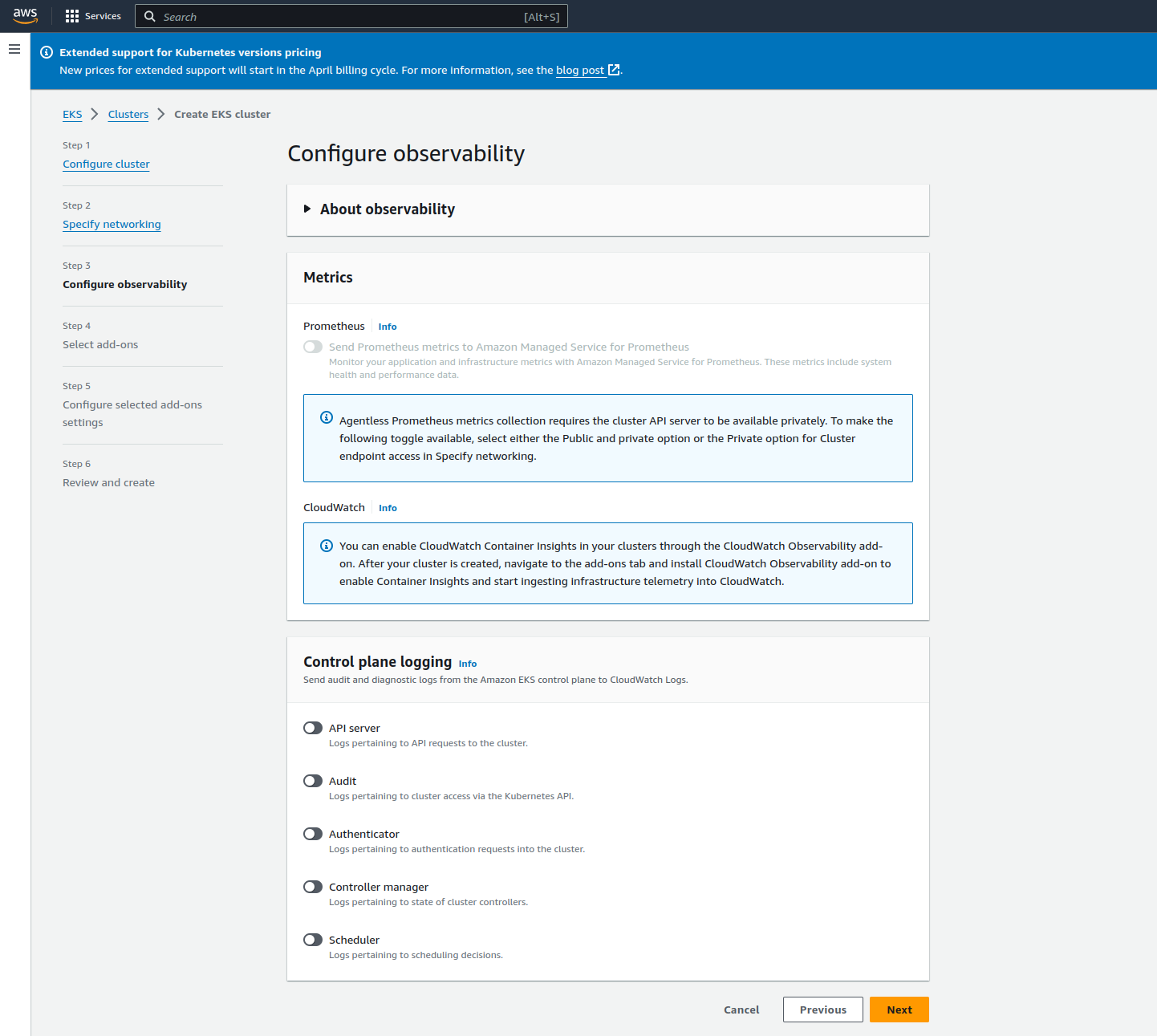Image resolution: width=1157 pixels, height=1036 pixels.
Task: Click the '[Alt+S]' shortcut hint text
Action: [x=542, y=17]
